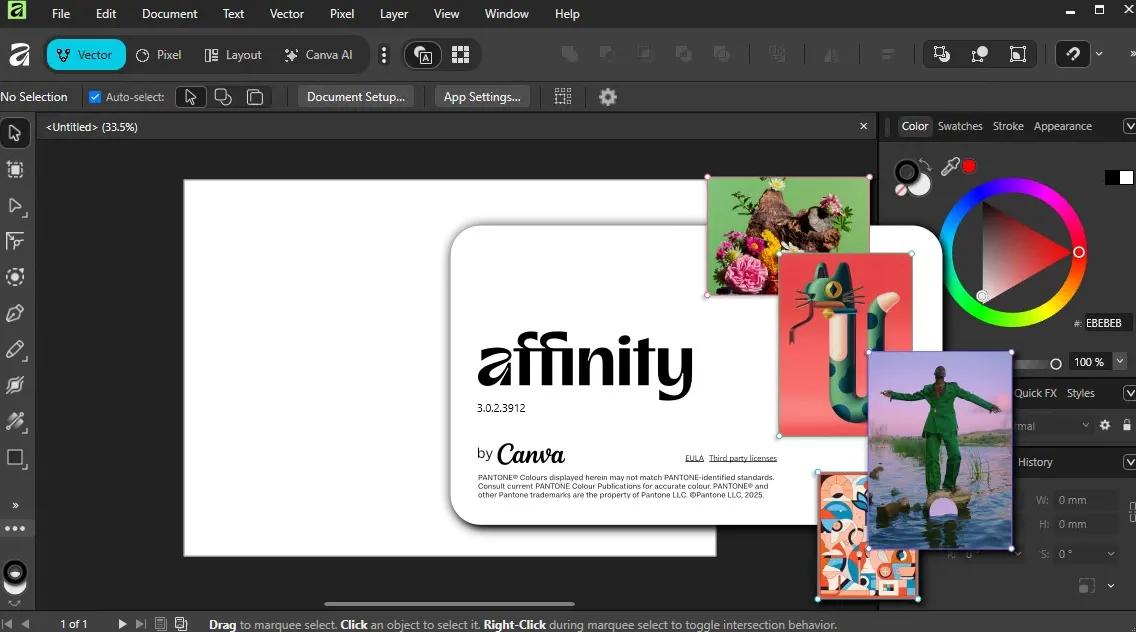The image size is (1136, 632).
Task: Click the Document Setup button
Action: tap(356, 97)
